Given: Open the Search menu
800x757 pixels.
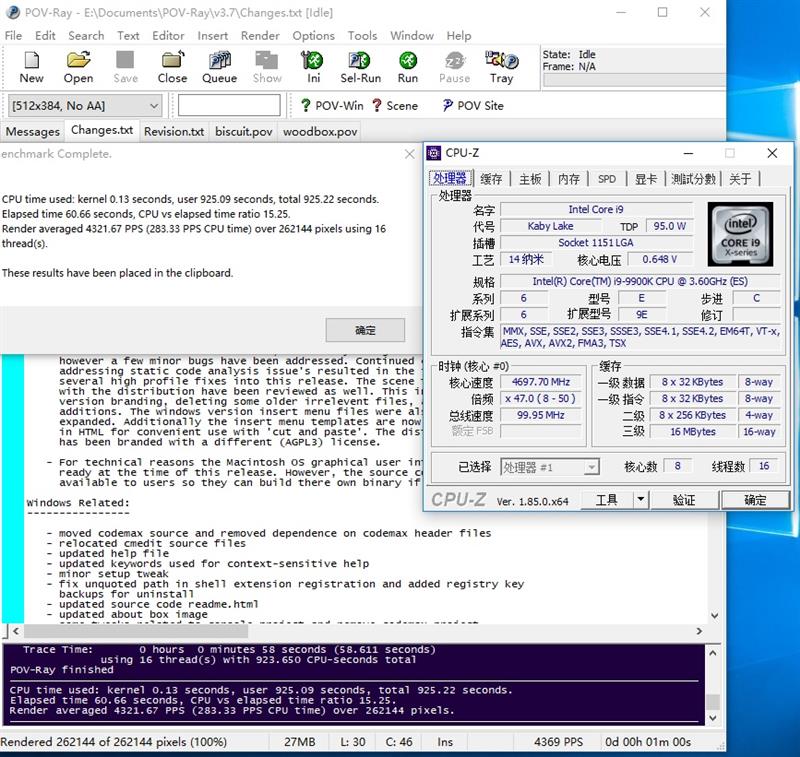Looking at the screenshot, I should tap(86, 36).
